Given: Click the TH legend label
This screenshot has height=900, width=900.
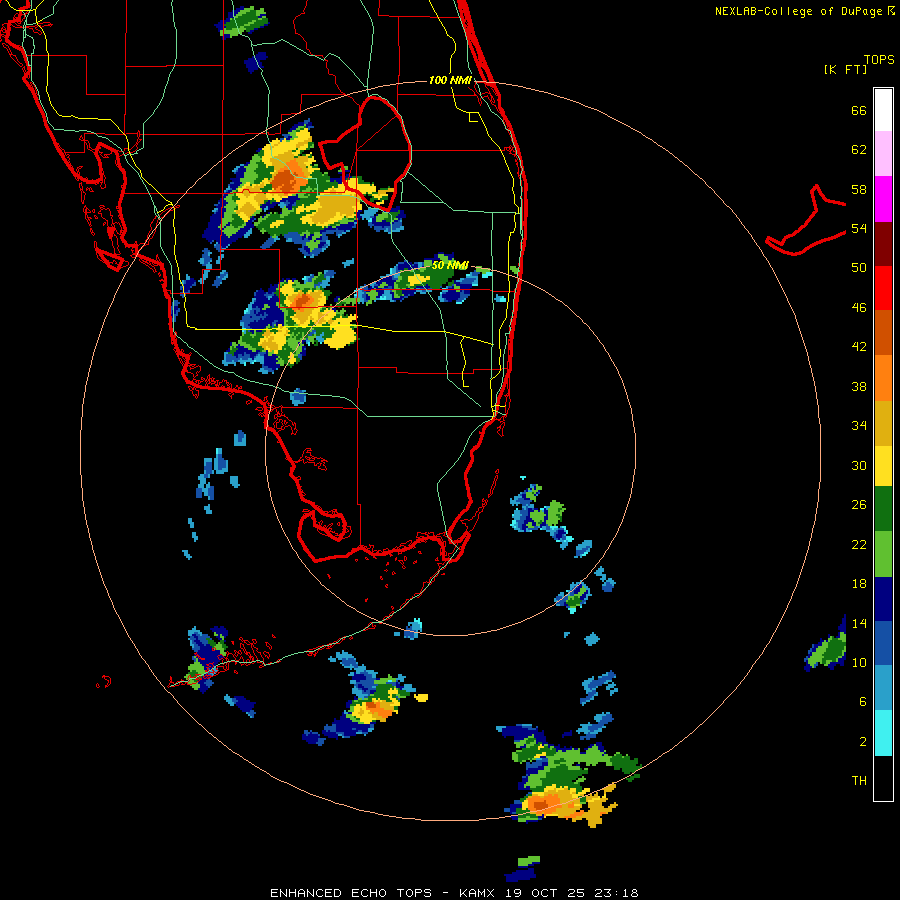Looking at the screenshot, I should (x=859, y=781).
